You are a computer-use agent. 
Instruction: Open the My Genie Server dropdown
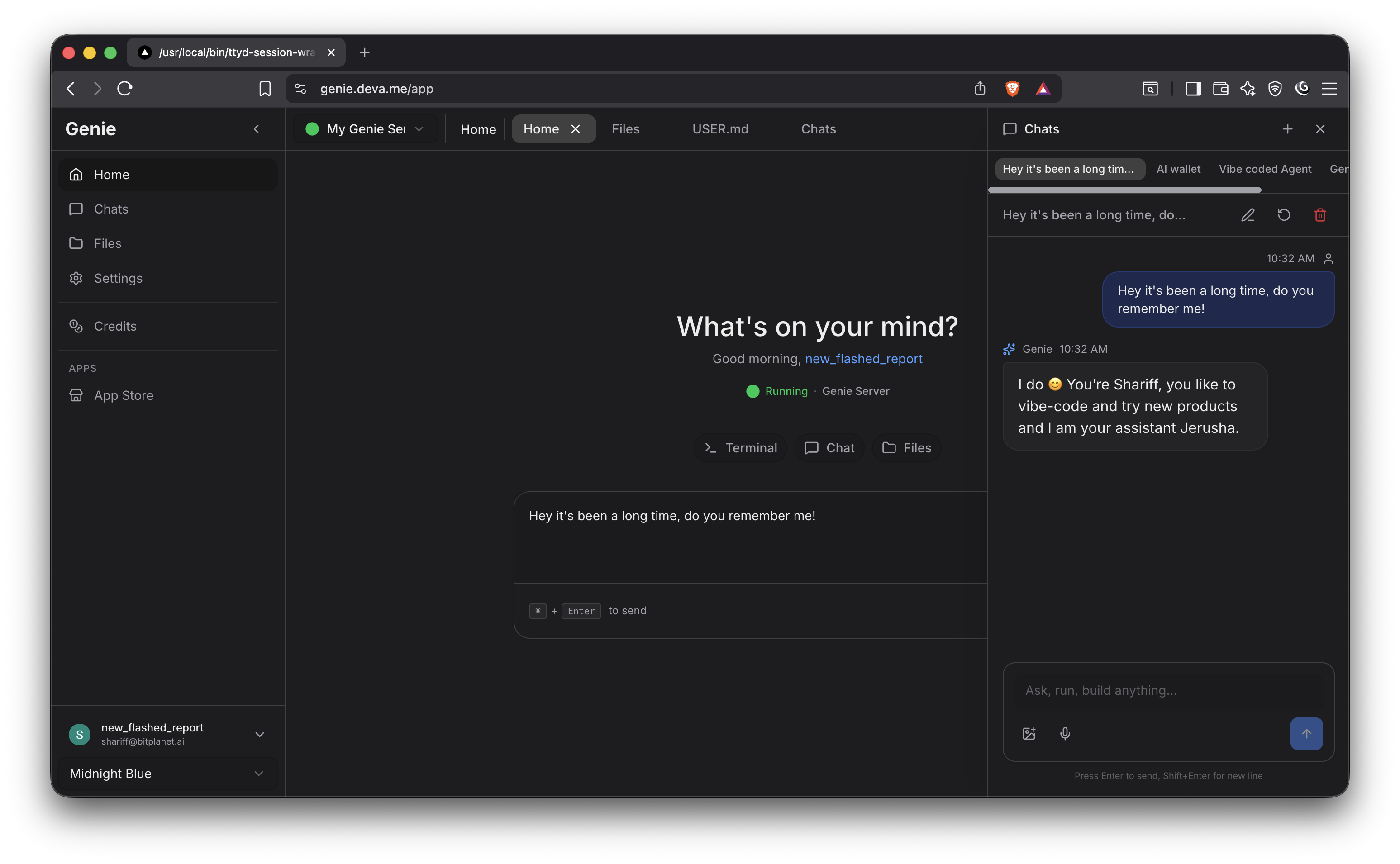click(x=365, y=129)
